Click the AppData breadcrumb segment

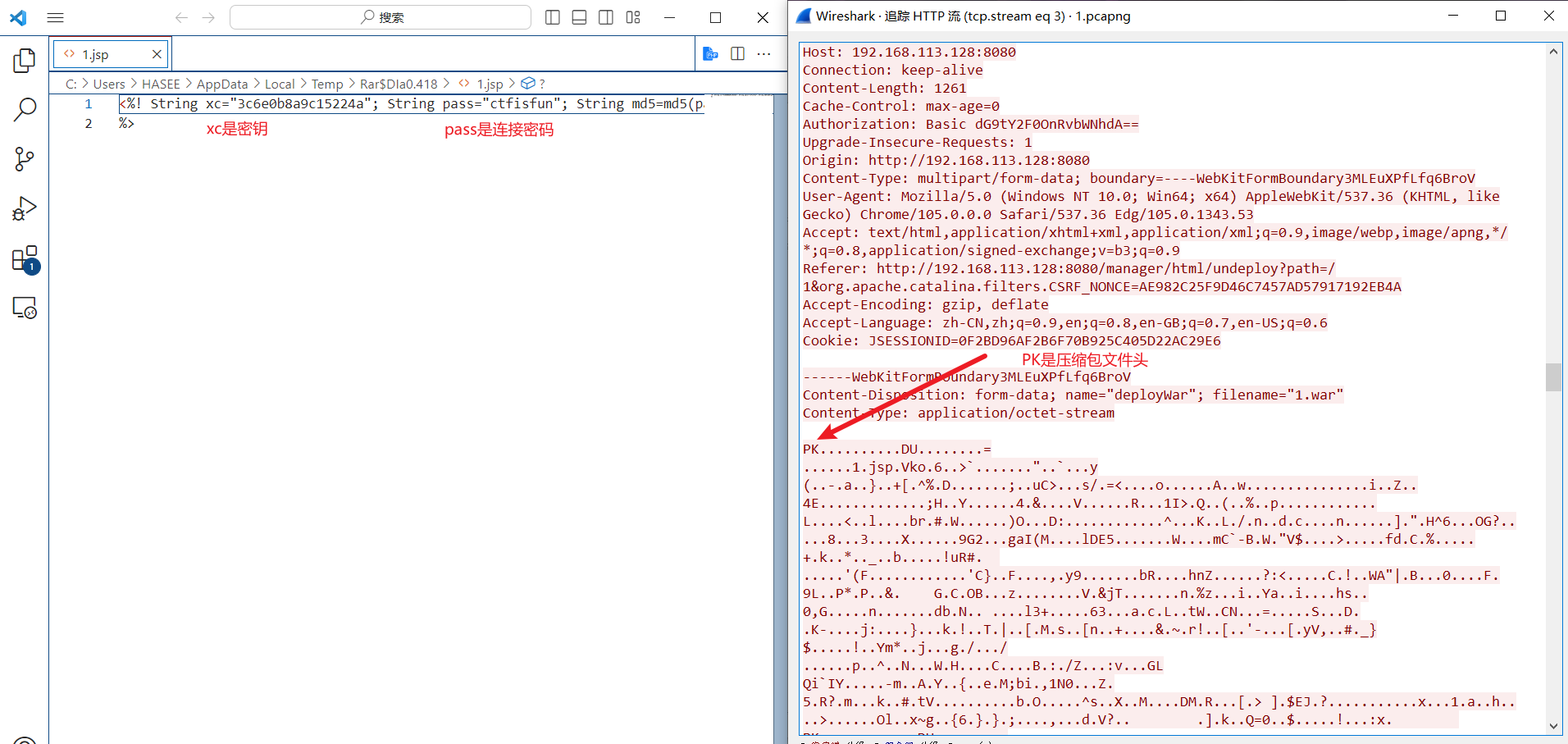click(222, 84)
